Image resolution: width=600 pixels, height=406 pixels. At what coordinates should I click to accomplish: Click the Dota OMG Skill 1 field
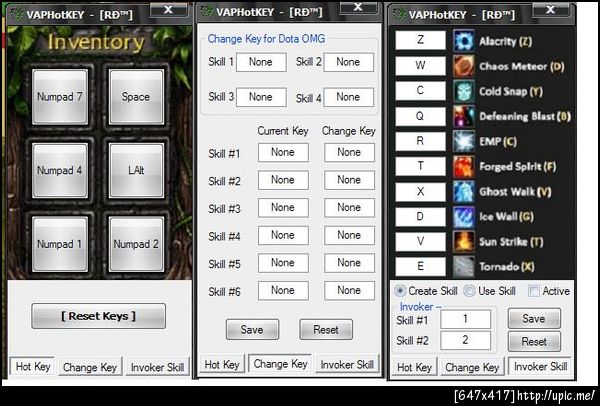click(261, 62)
